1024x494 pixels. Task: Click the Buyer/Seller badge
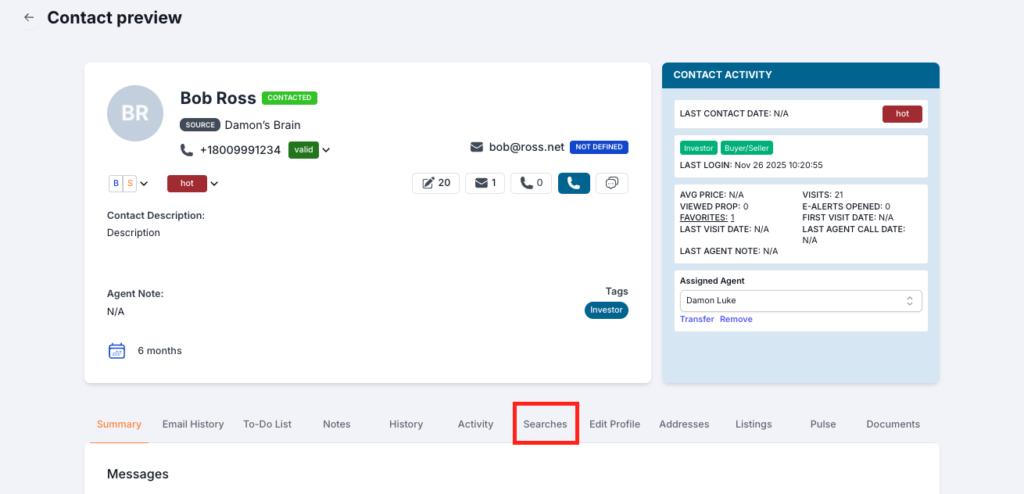[748, 148]
